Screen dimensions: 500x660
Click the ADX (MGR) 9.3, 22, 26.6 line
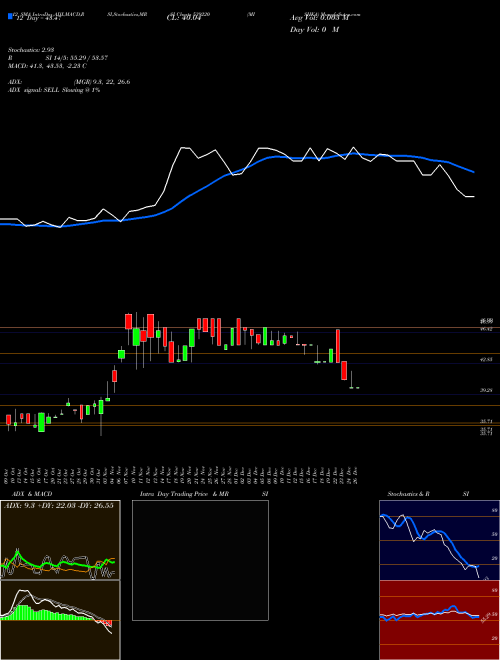click(x=69, y=82)
